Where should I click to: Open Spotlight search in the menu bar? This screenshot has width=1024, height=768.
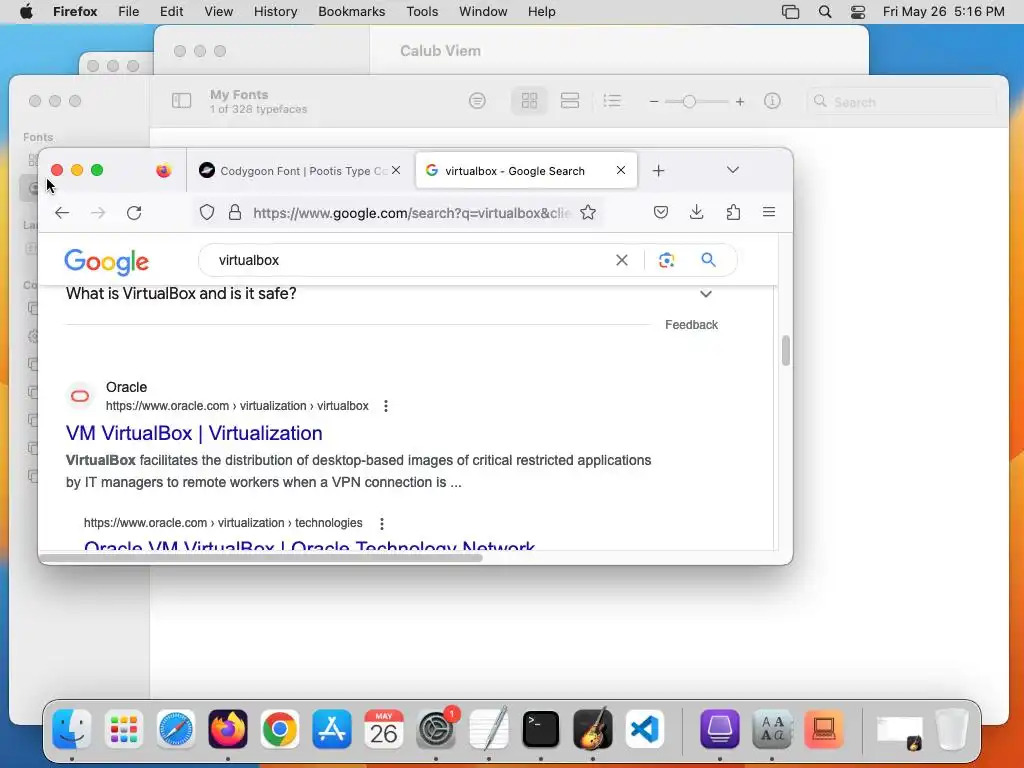point(825,12)
